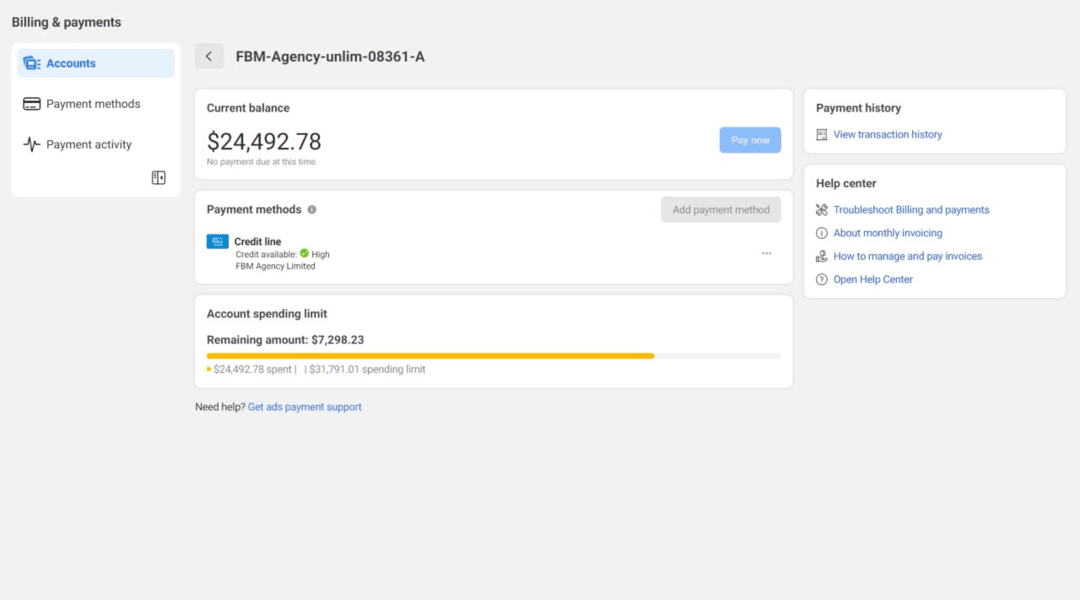Screen dimensions: 1080x600
Task: Click the Payment activity pulse icon
Action: pos(31,145)
